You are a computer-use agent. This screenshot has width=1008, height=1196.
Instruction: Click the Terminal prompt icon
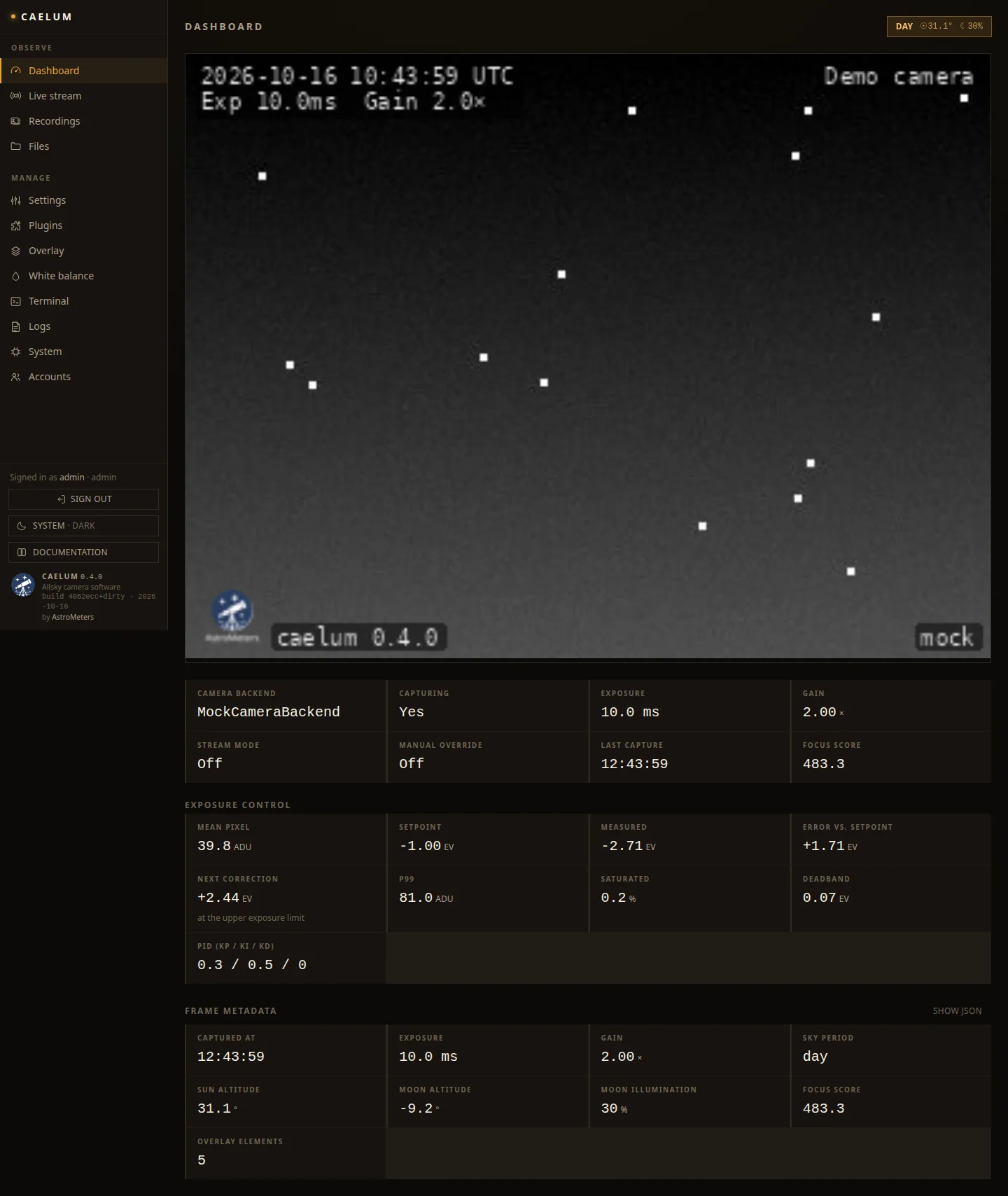(x=16, y=301)
